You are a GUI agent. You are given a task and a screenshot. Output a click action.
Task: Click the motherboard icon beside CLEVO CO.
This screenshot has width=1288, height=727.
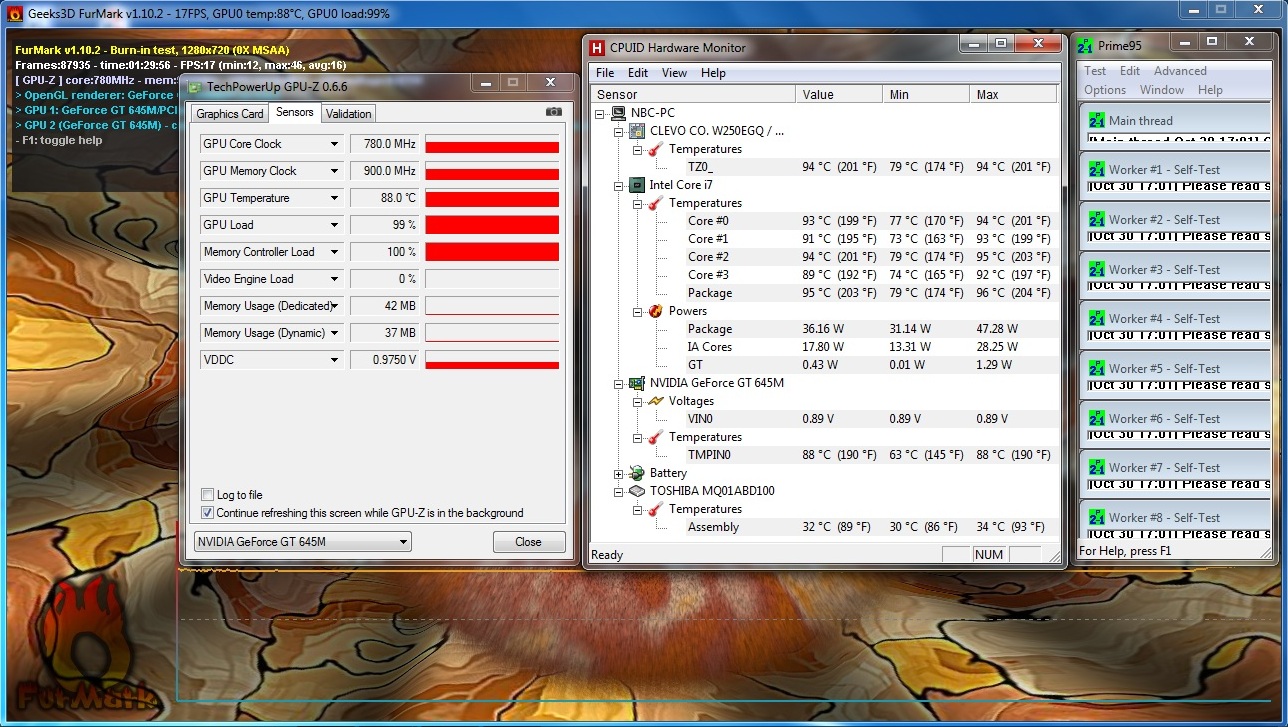coord(636,131)
